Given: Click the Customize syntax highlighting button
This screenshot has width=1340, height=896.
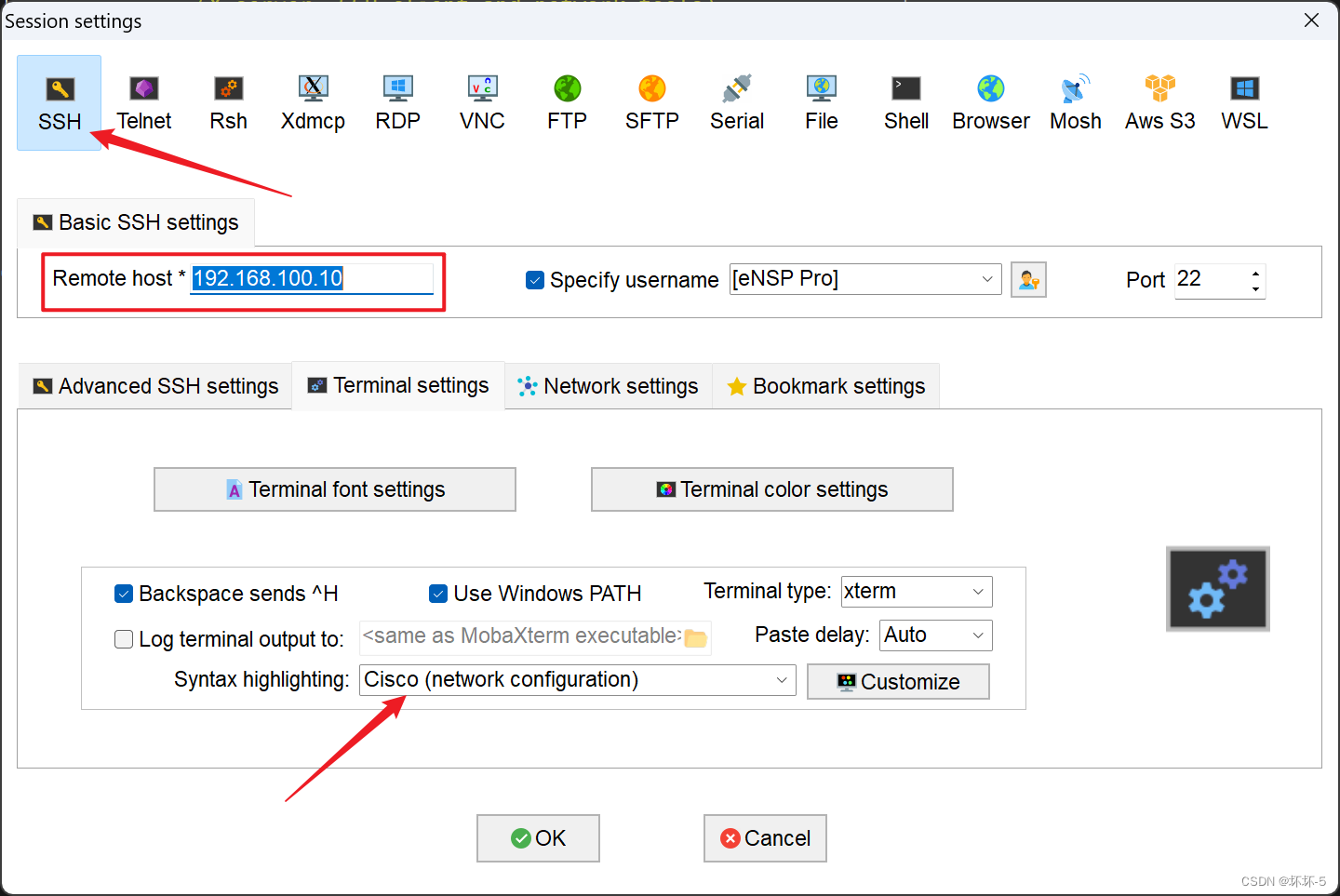Looking at the screenshot, I should 897,681.
